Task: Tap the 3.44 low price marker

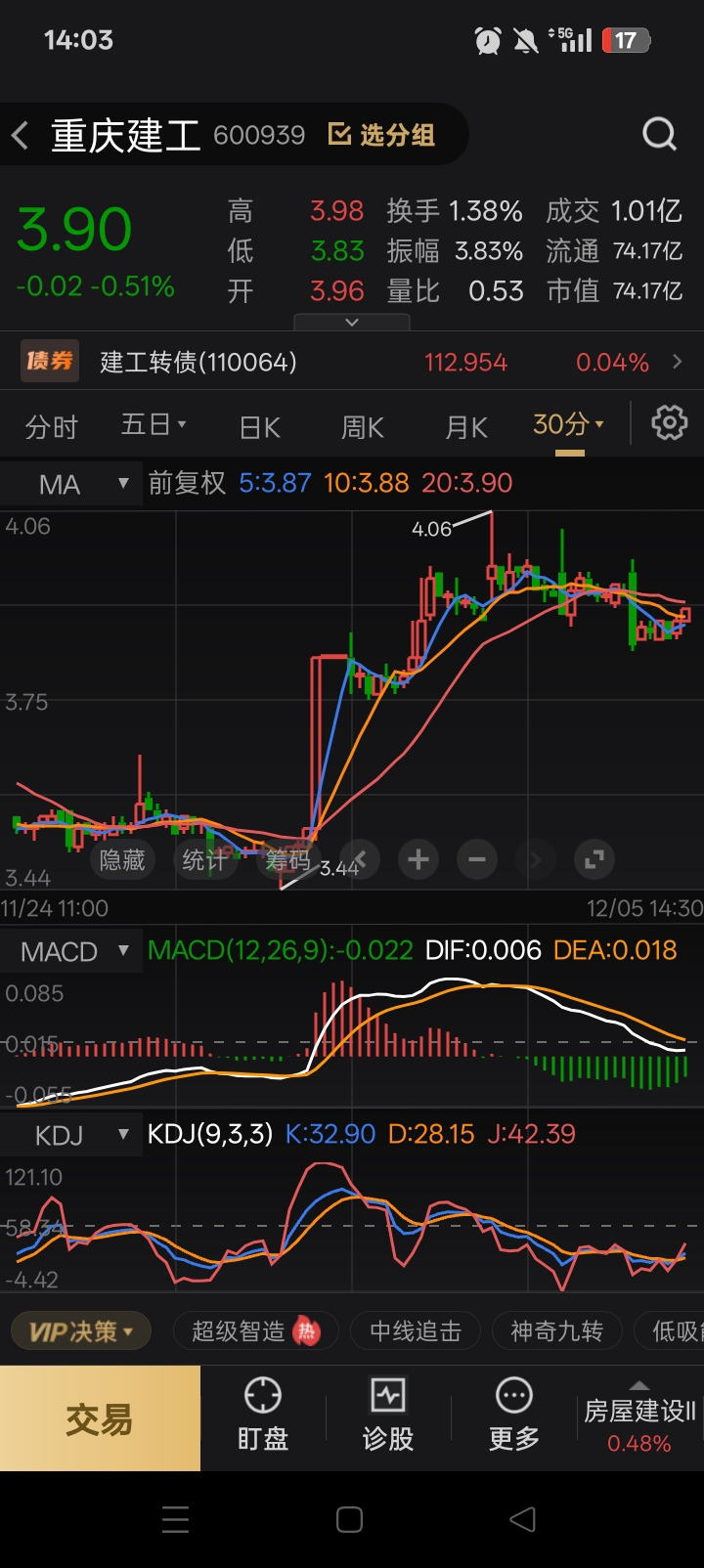Action: (338, 868)
